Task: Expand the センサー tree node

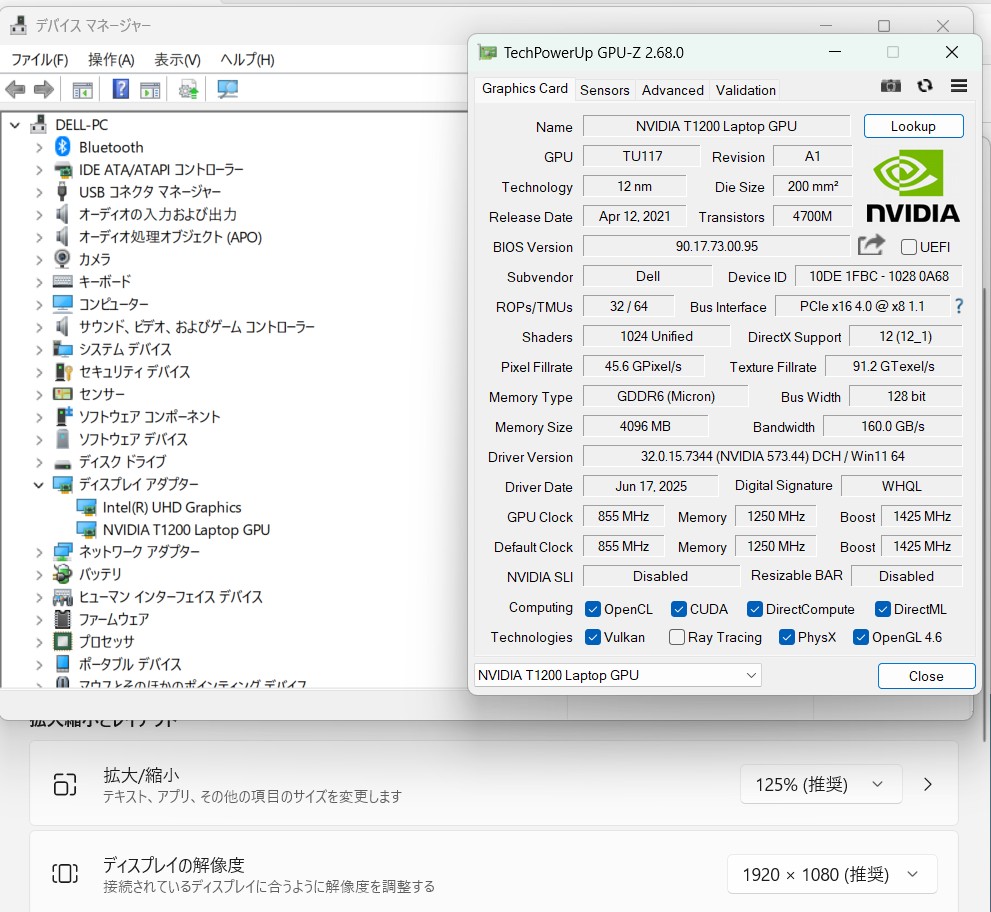Action: (39, 394)
